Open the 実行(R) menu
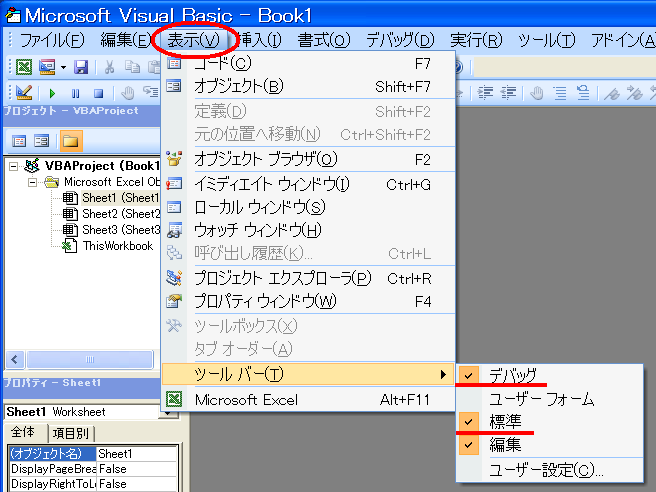The image size is (656, 492). coord(477,40)
